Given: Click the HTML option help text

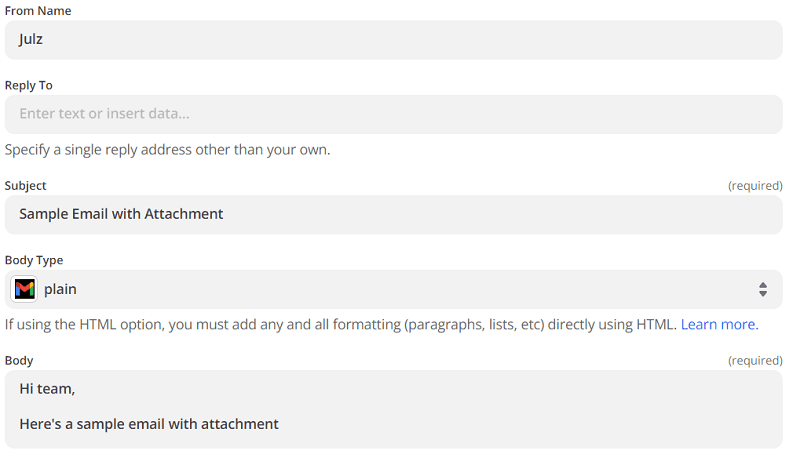Looking at the screenshot, I should coord(340,324).
